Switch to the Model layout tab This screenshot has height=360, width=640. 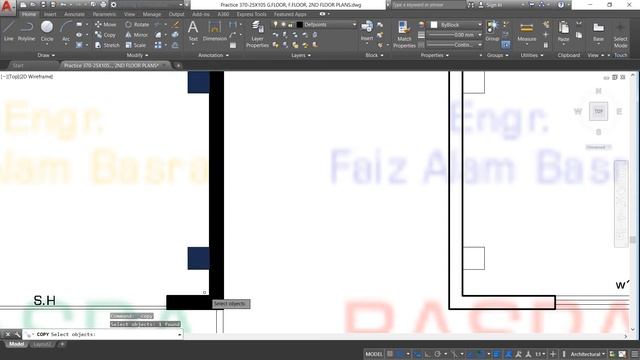coord(16,344)
